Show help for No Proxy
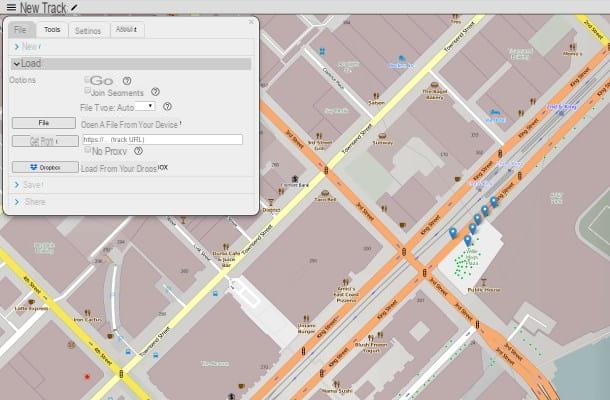The height and width of the screenshot is (400, 610). point(138,151)
